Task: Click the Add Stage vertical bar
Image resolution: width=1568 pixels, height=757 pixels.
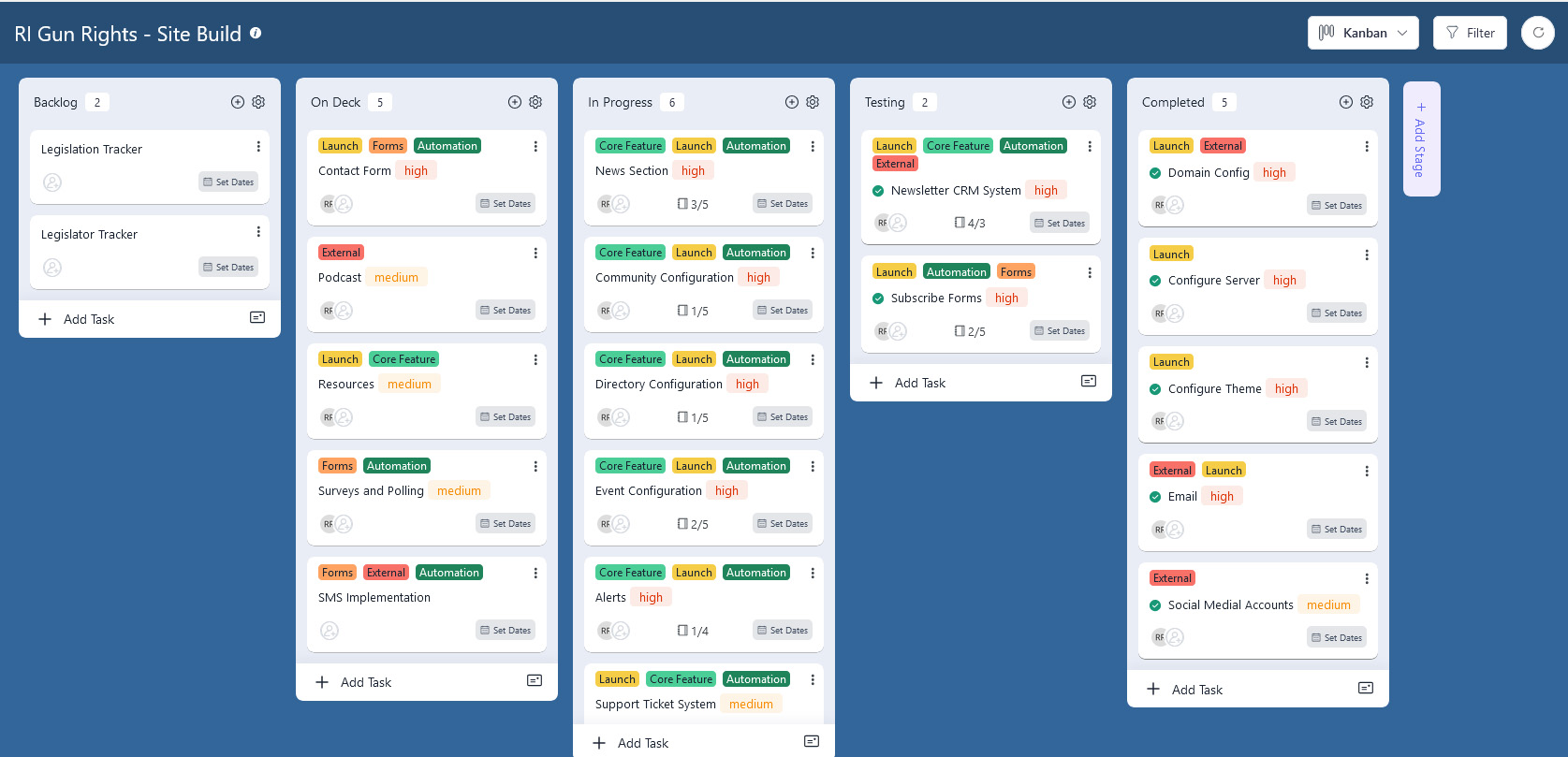Action: point(1421,138)
